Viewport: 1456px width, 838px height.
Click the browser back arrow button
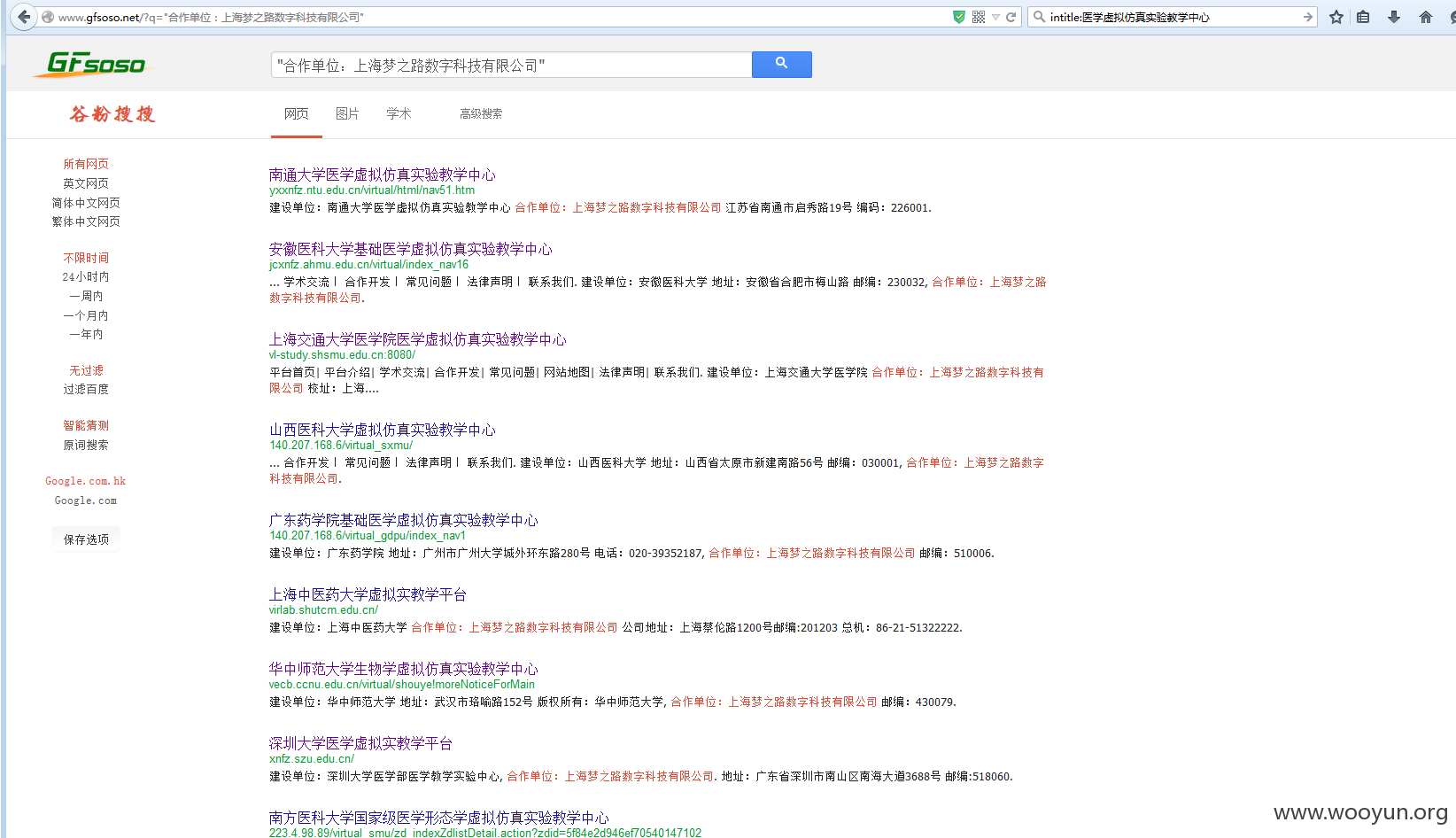tap(24, 17)
